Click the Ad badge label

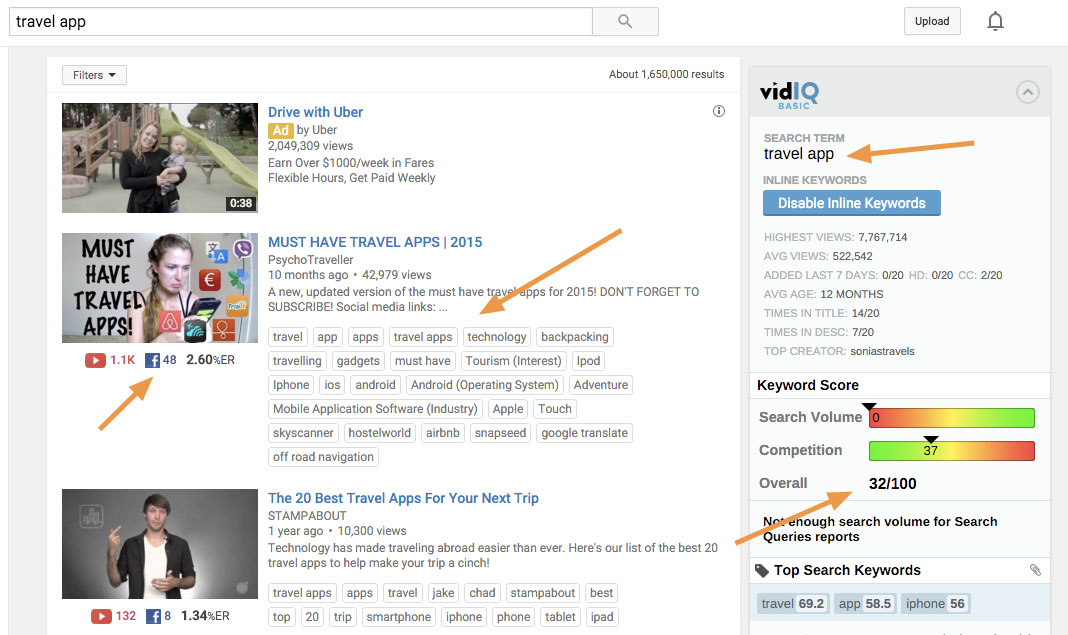(281, 130)
